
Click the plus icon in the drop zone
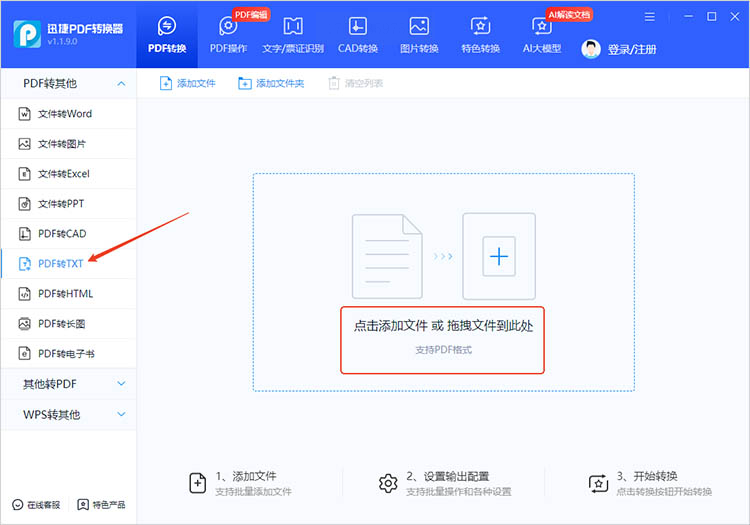(x=499, y=256)
